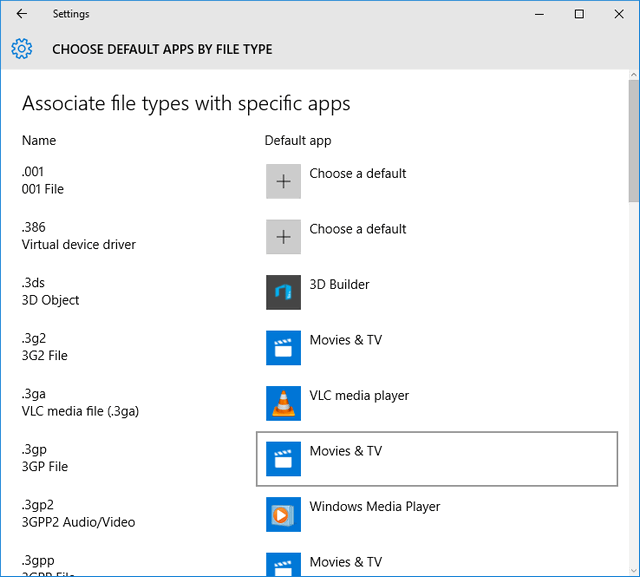Click the .3g2 extension text

click(x=34, y=339)
